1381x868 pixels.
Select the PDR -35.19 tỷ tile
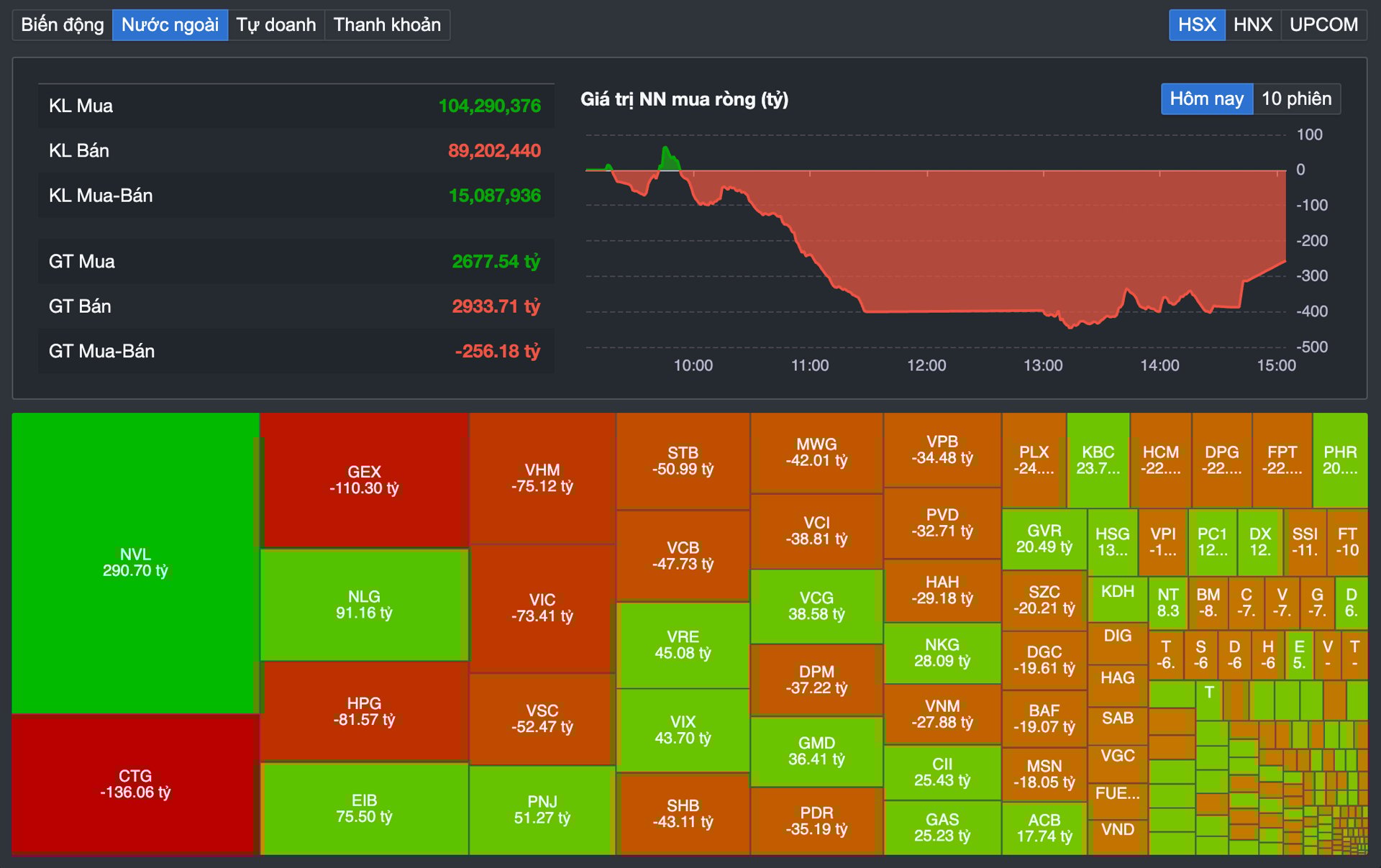point(816,821)
